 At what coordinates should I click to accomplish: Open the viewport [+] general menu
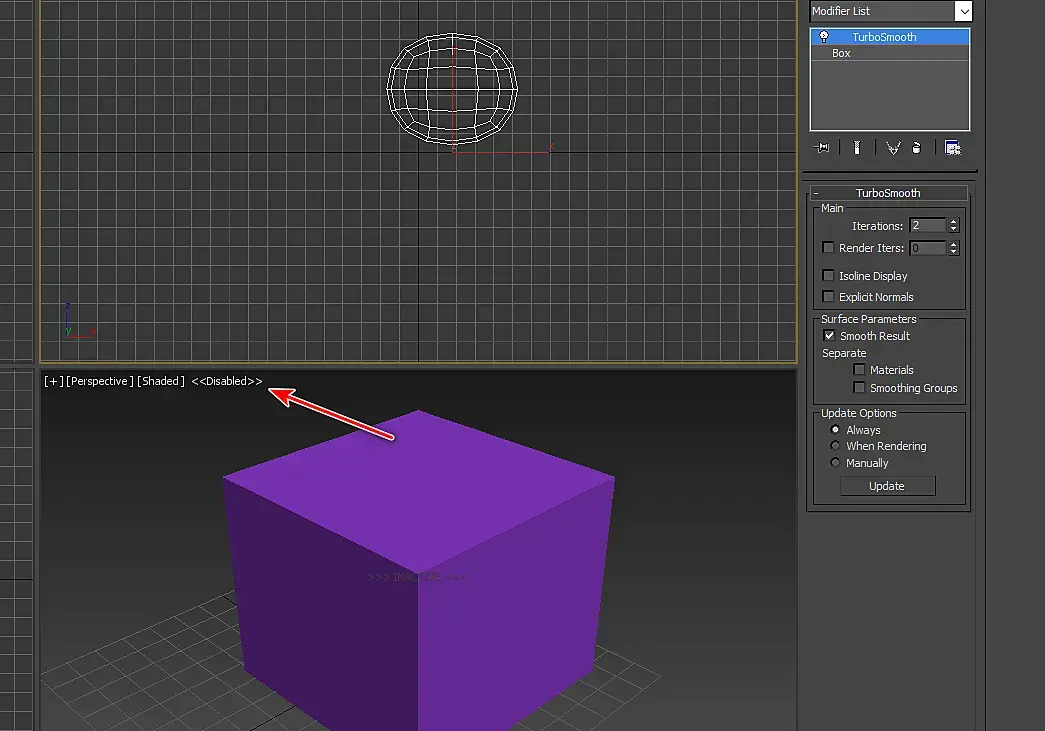click(x=53, y=381)
